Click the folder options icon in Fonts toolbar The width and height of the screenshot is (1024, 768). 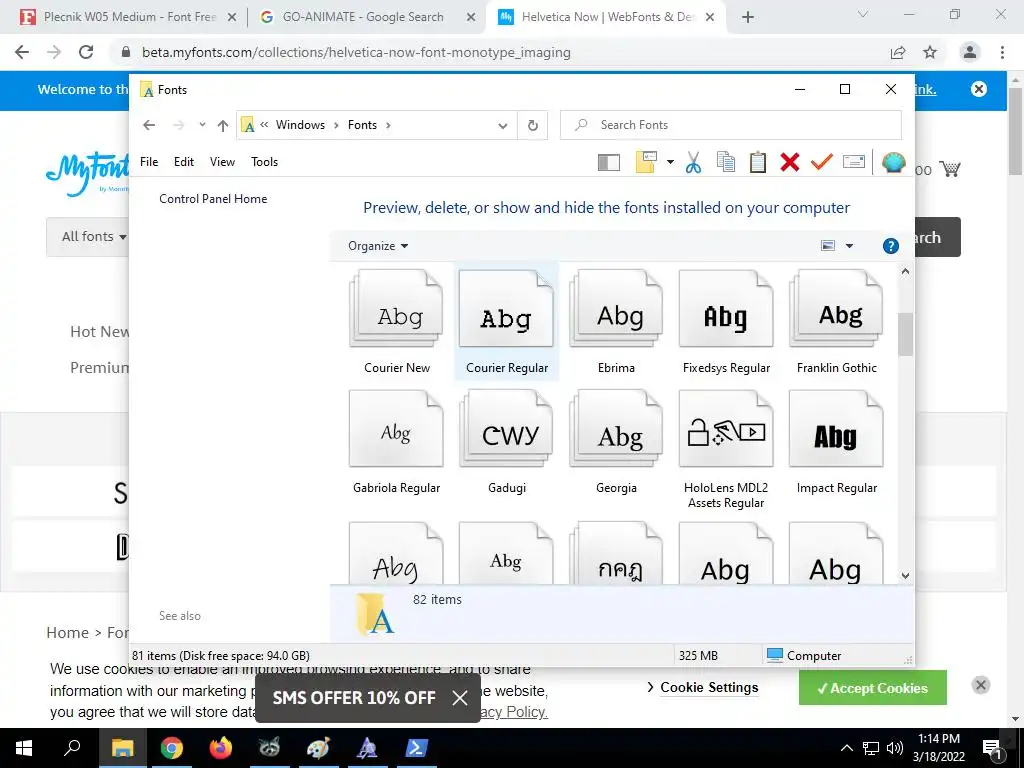tap(646, 162)
